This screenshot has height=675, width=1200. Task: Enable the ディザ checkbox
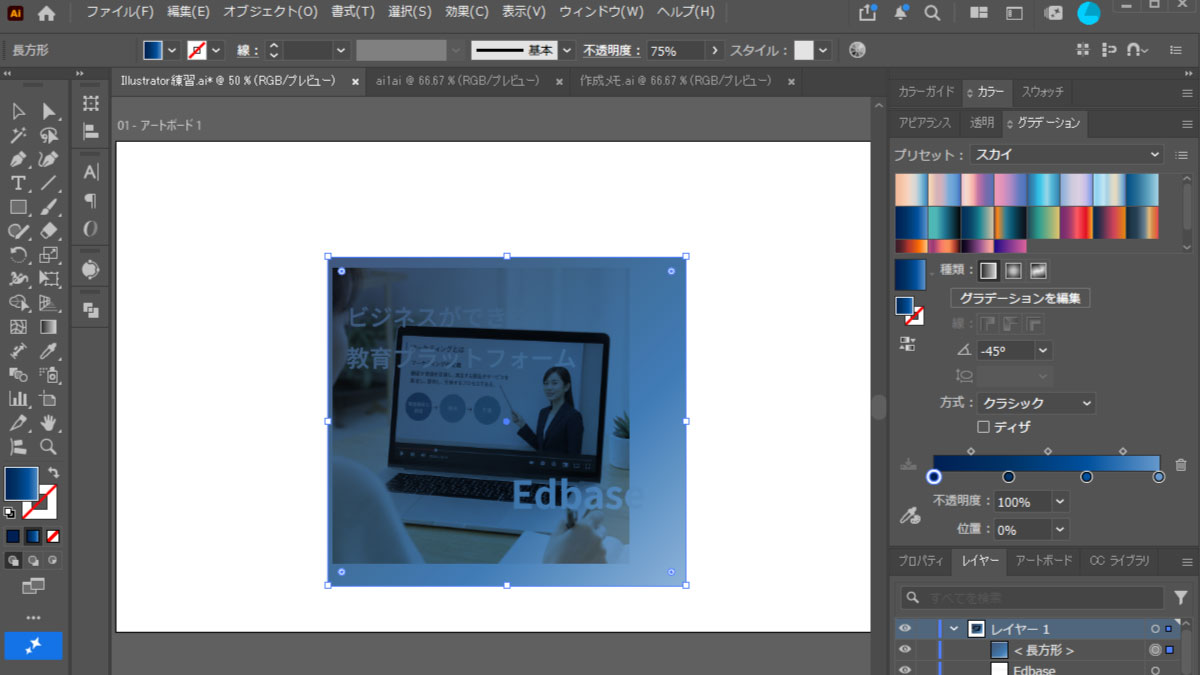pos(983,427)
